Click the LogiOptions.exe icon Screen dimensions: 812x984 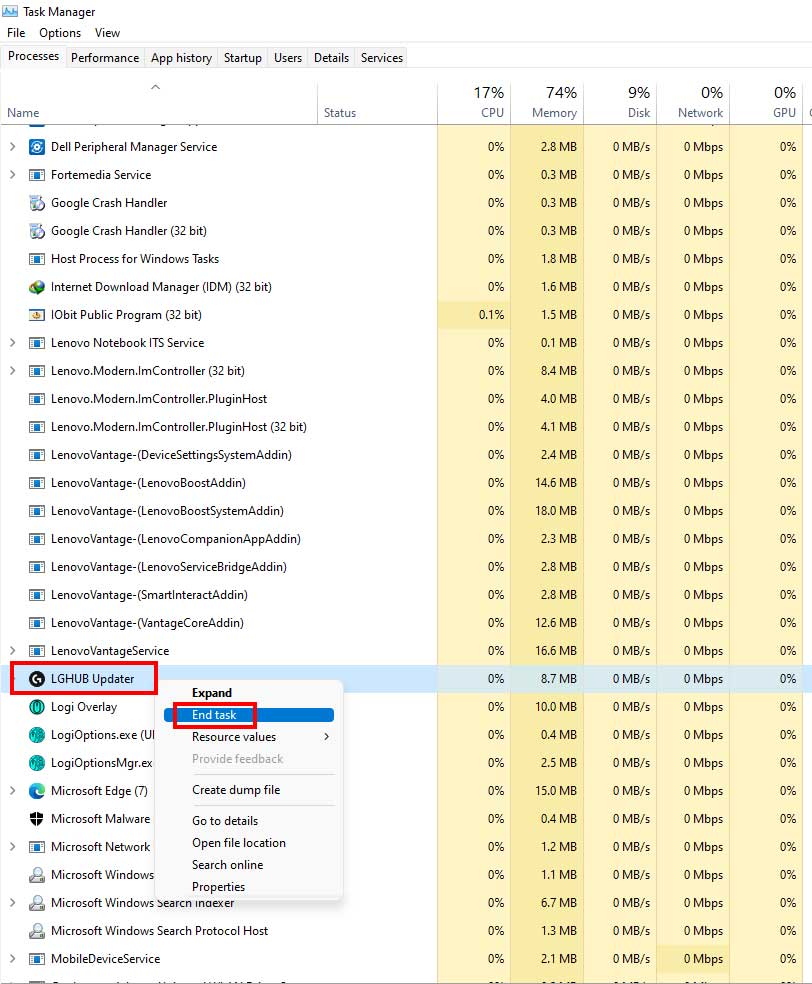37,735
